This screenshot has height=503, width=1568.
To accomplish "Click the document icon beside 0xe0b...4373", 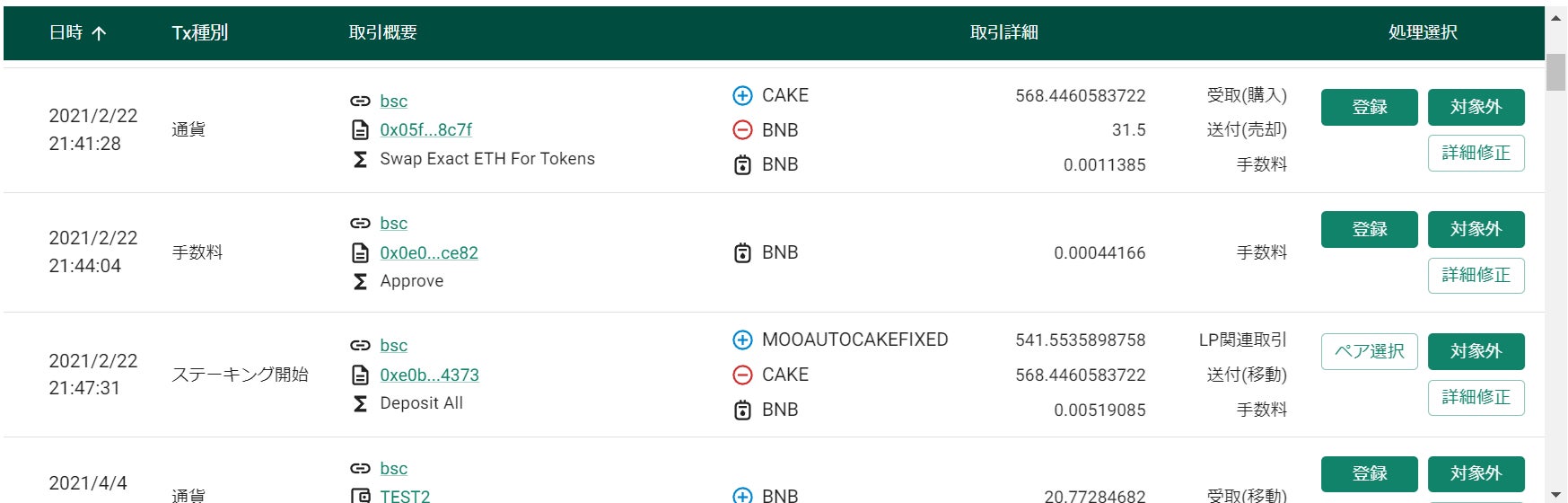I will [x=360, y=375].
